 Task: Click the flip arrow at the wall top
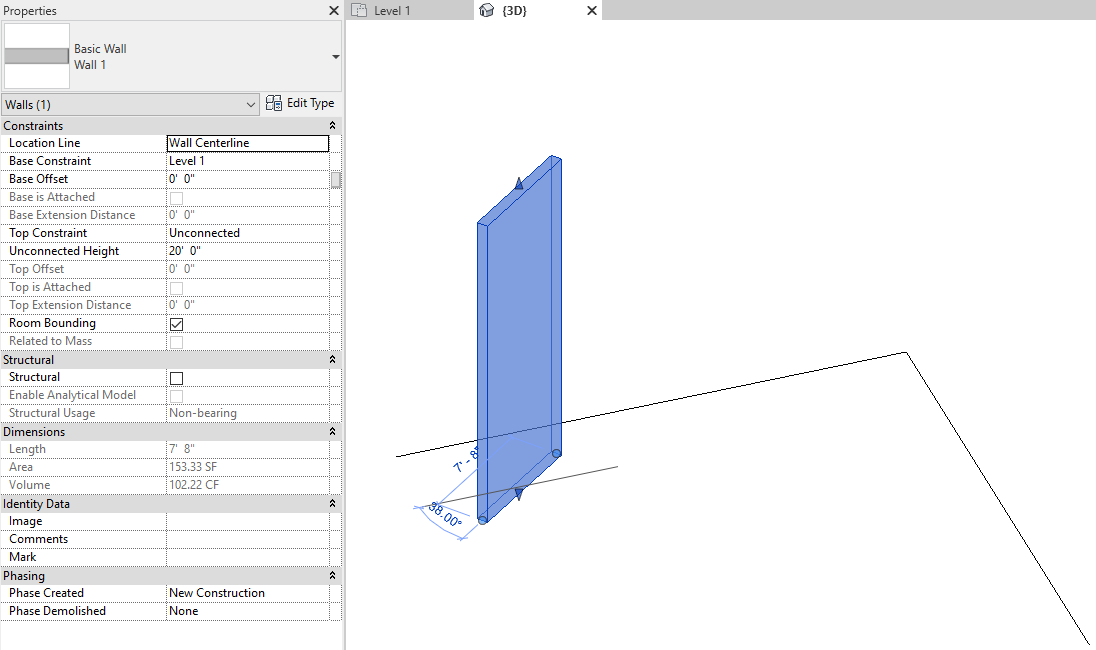(x=519, y=183)
